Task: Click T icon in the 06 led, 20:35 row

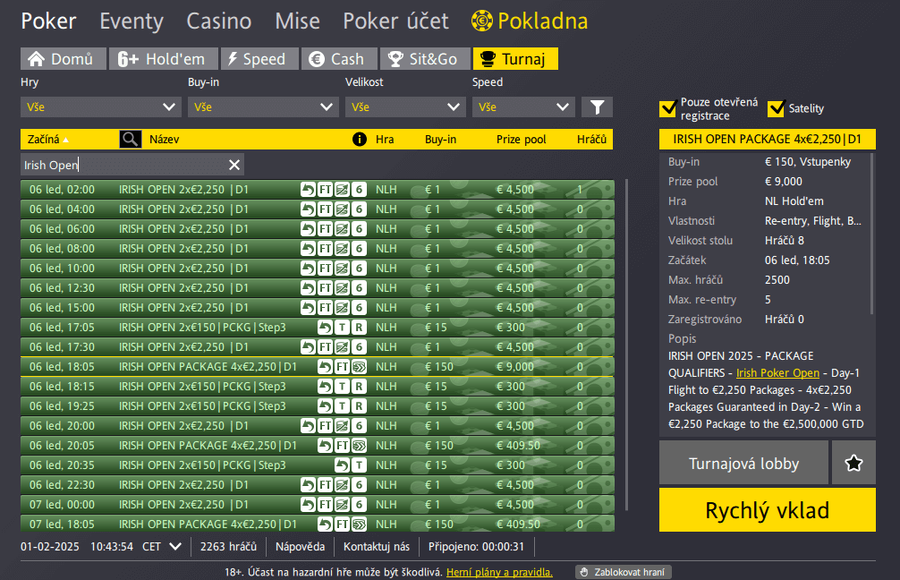Action: [359, 465]
